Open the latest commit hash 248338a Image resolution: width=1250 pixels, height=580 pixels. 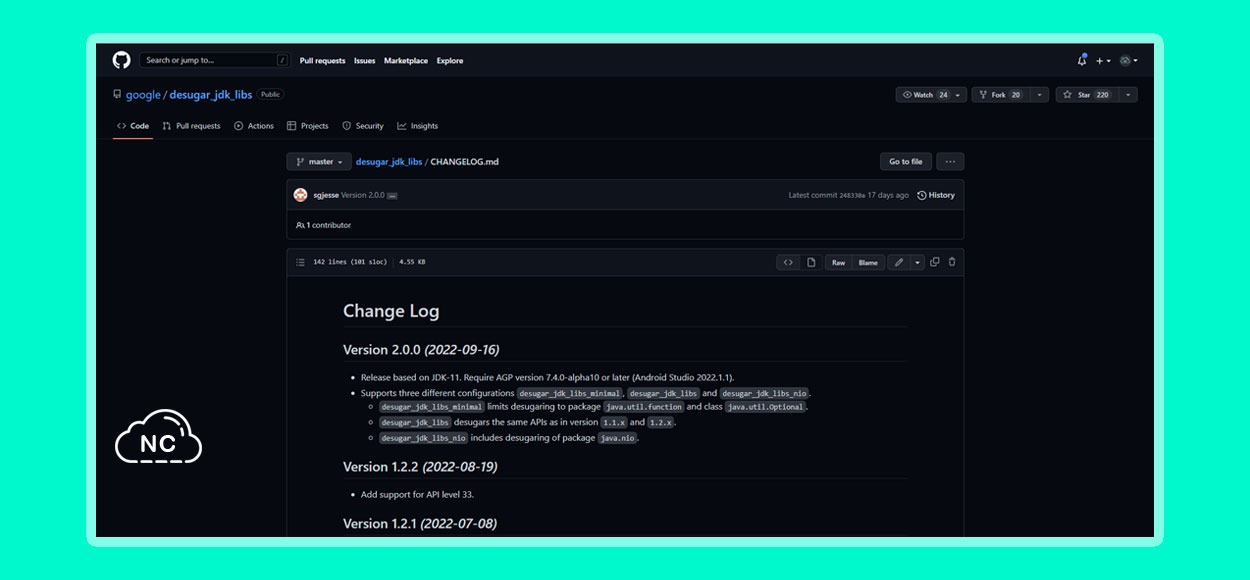click(x=853, y=196)
